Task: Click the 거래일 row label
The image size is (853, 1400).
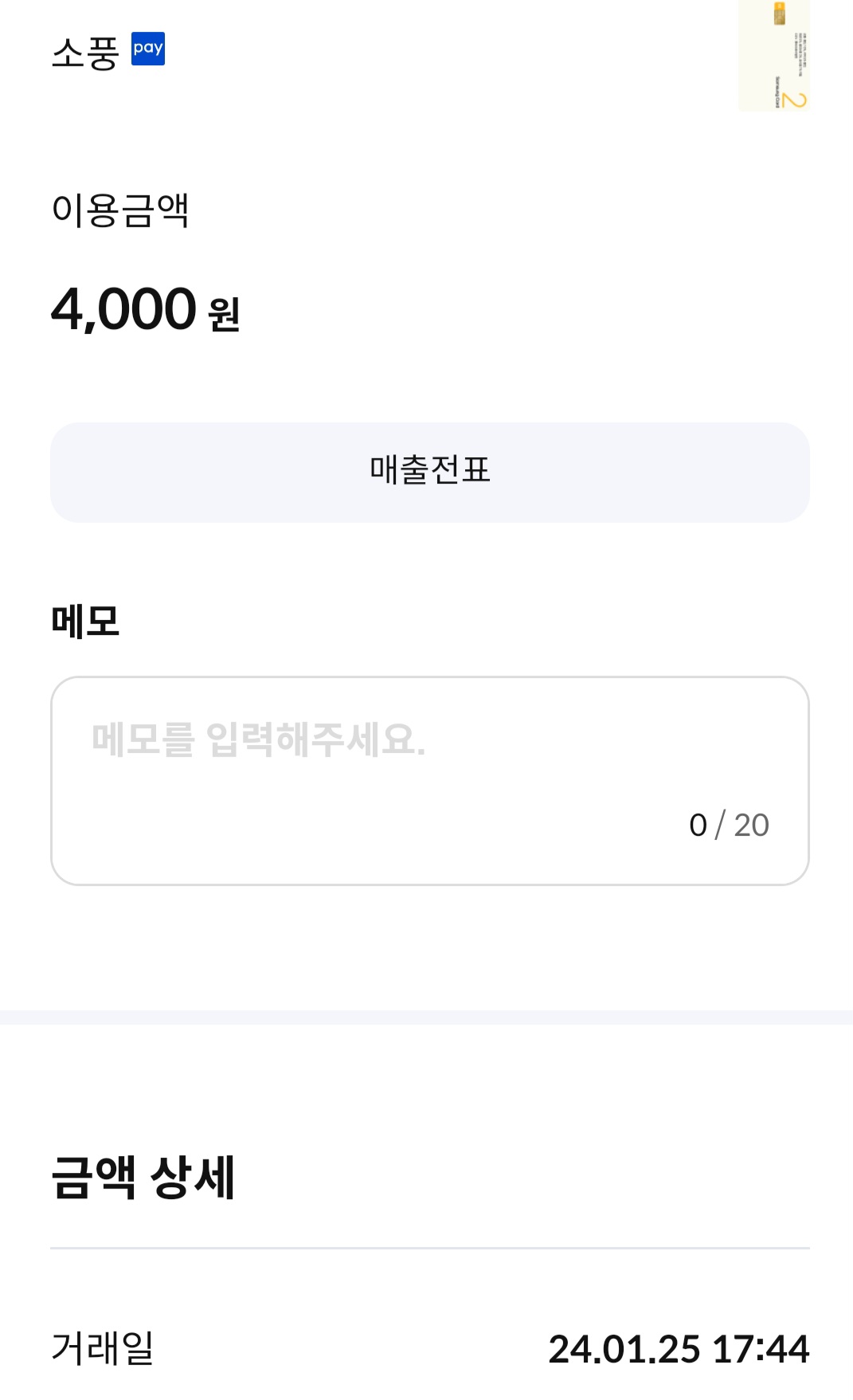Action: (x=103, y=1347)
